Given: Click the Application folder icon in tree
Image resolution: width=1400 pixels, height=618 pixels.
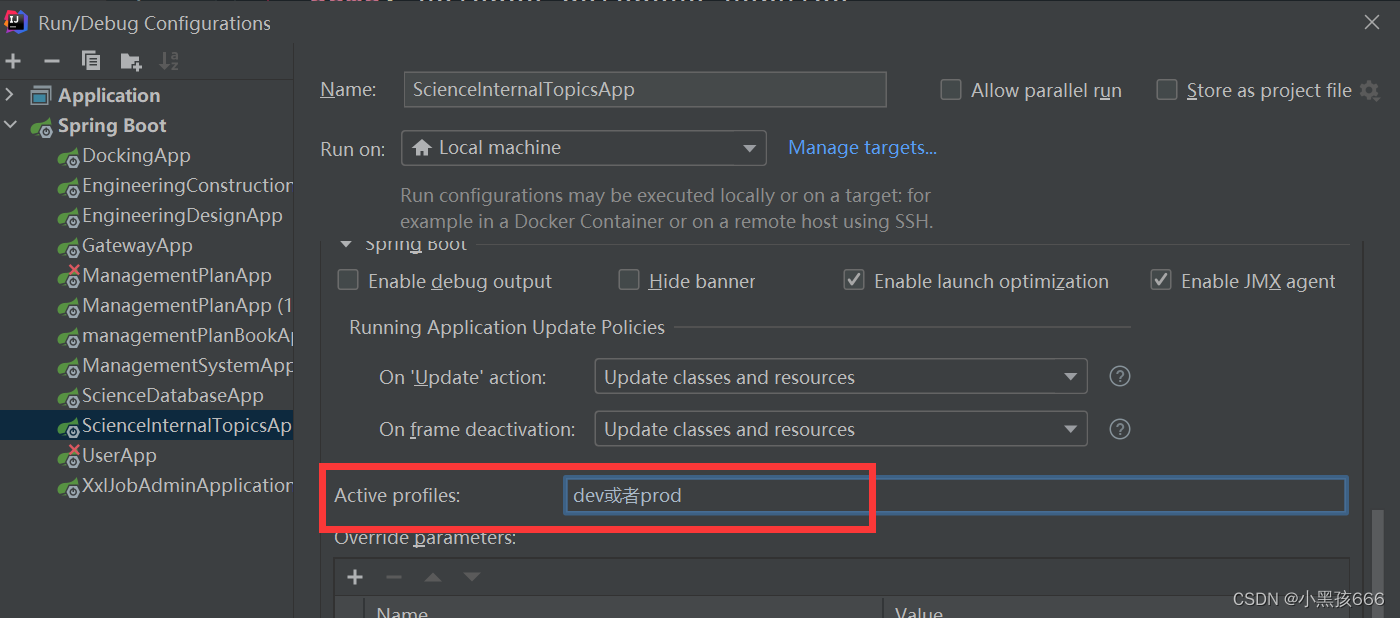Looking at the screenshot, I should coord(40,96).
